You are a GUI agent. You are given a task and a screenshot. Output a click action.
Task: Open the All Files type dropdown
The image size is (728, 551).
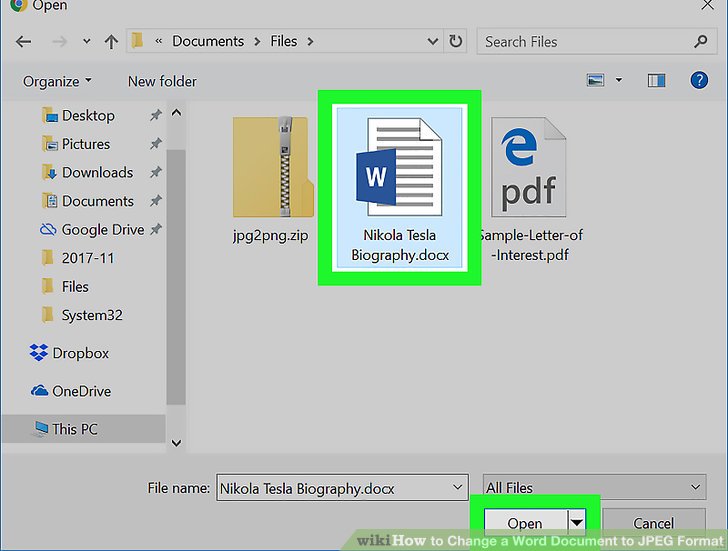pos(594,487)
